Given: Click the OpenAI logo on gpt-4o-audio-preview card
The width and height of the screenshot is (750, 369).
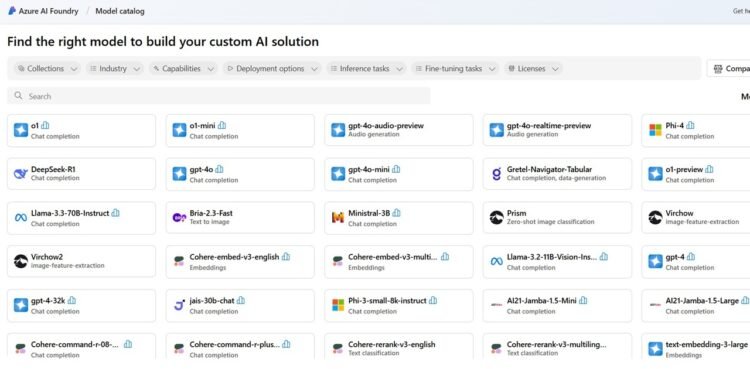Looking at the screenshot, I should [338, 130].
